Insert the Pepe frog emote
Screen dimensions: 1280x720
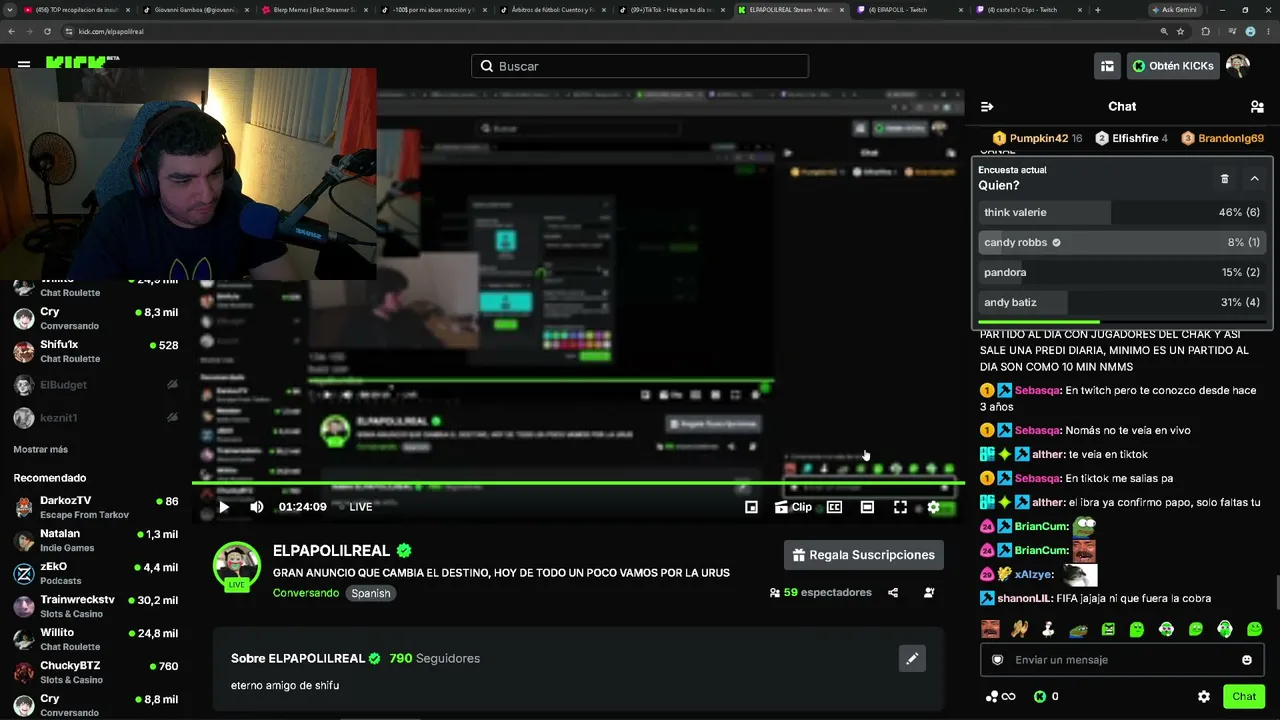tap(1078, 629)
